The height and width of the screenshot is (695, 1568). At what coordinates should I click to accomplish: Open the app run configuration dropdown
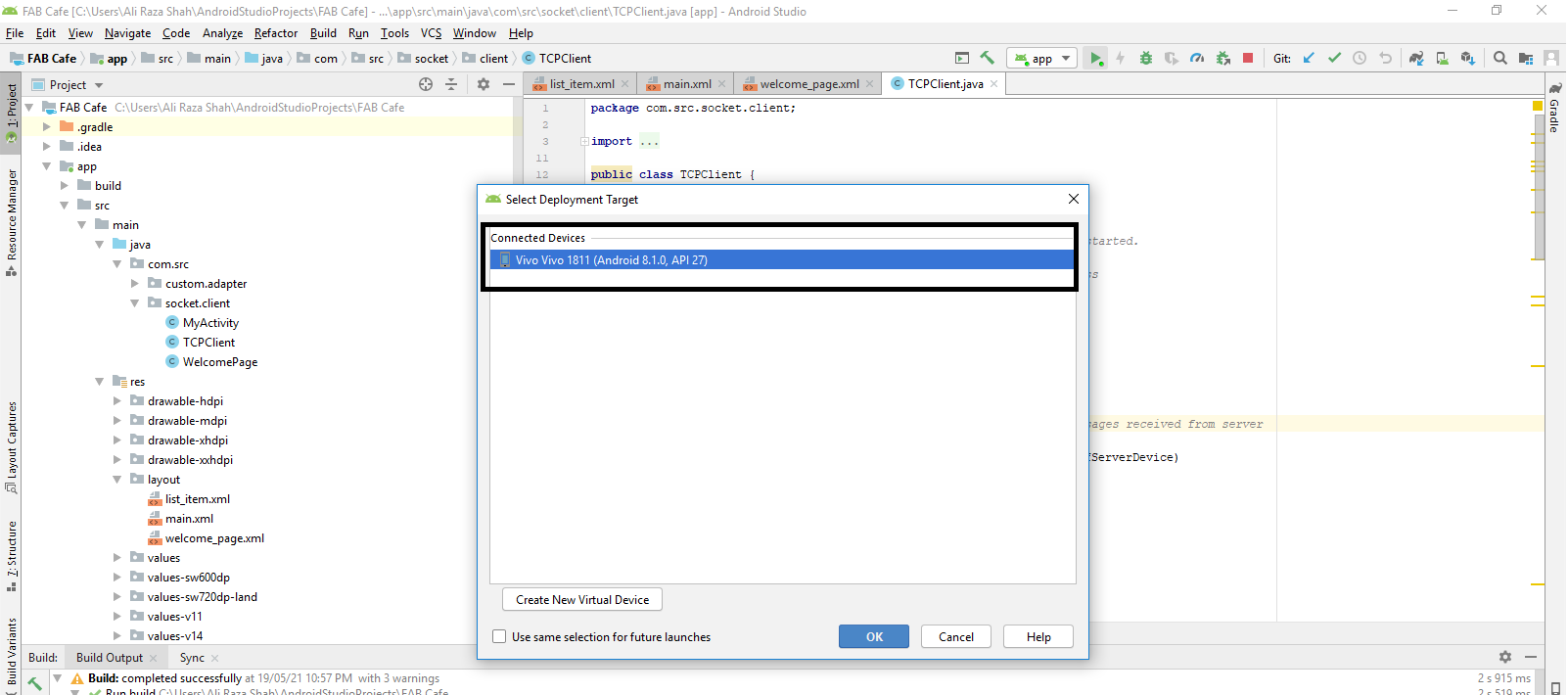coord(1042,58)
